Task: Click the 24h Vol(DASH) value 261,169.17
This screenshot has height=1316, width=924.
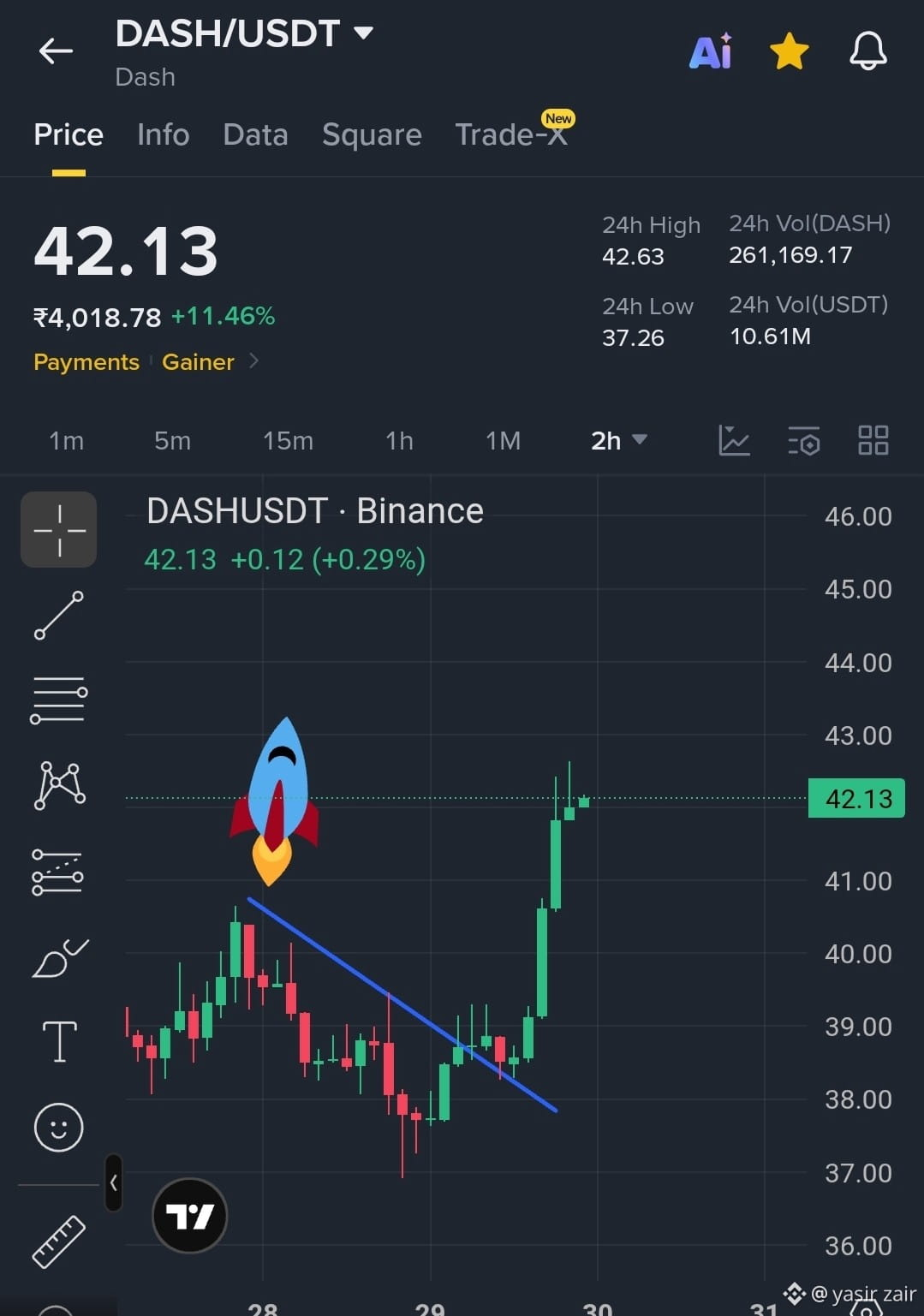Action: pos(790,254)
